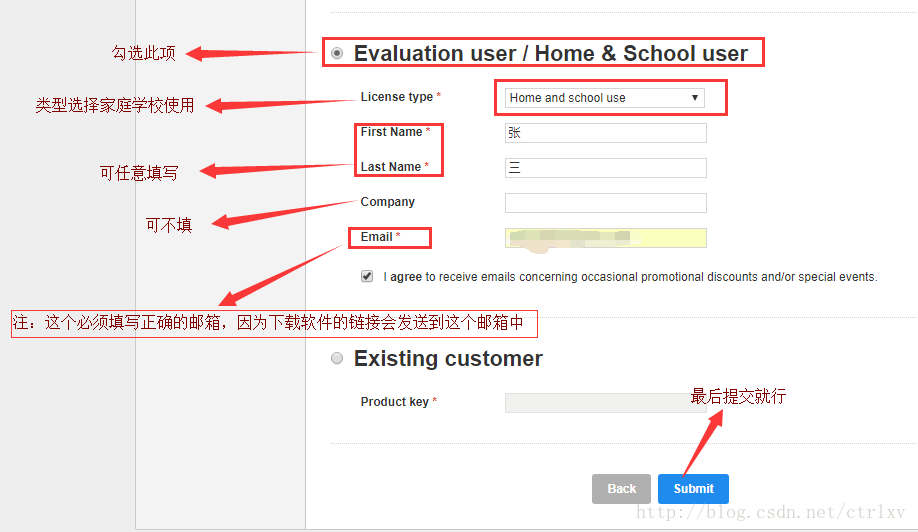Open the License type dropdown
Image resolution: width=918 pixels, height=532 pixels.
coord(604,98)
